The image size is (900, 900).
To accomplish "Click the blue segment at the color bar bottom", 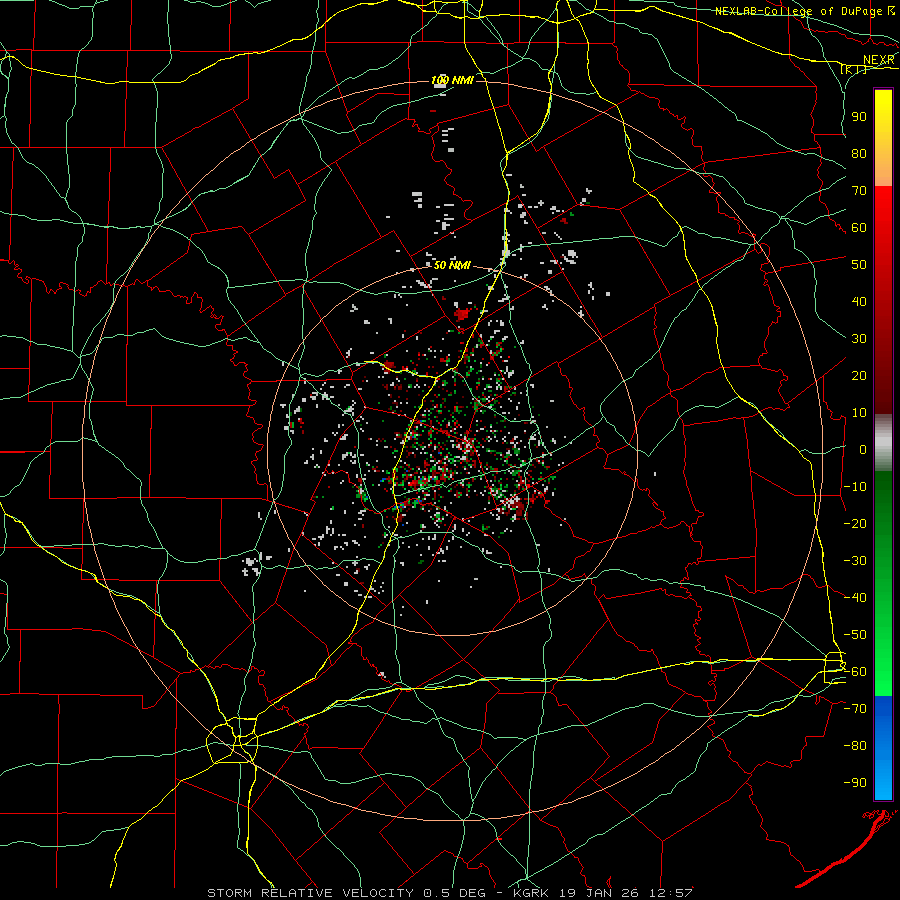I will pyautogui.click(x=883, y=748).
